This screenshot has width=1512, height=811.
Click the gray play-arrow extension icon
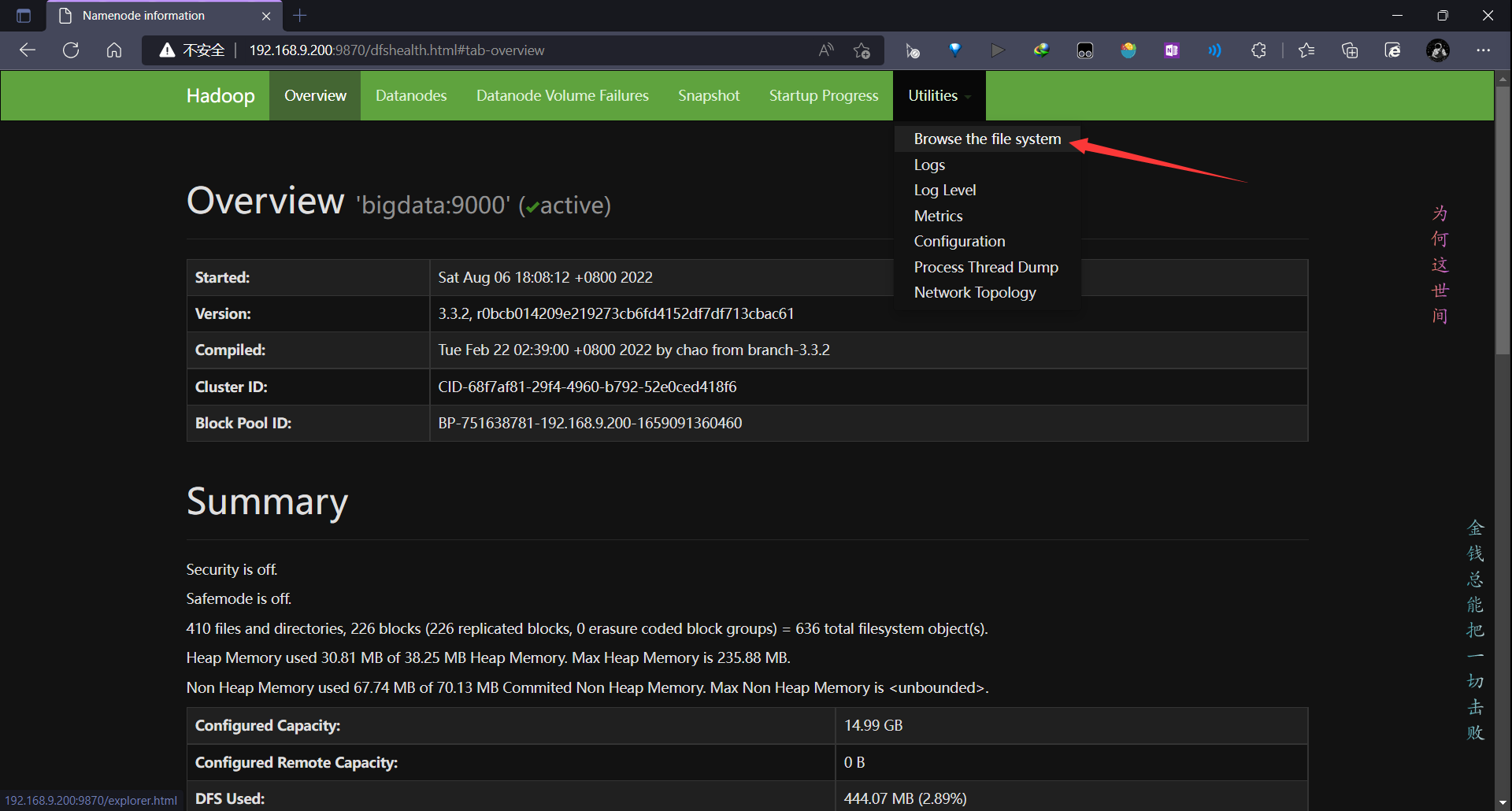click(998, 50)
